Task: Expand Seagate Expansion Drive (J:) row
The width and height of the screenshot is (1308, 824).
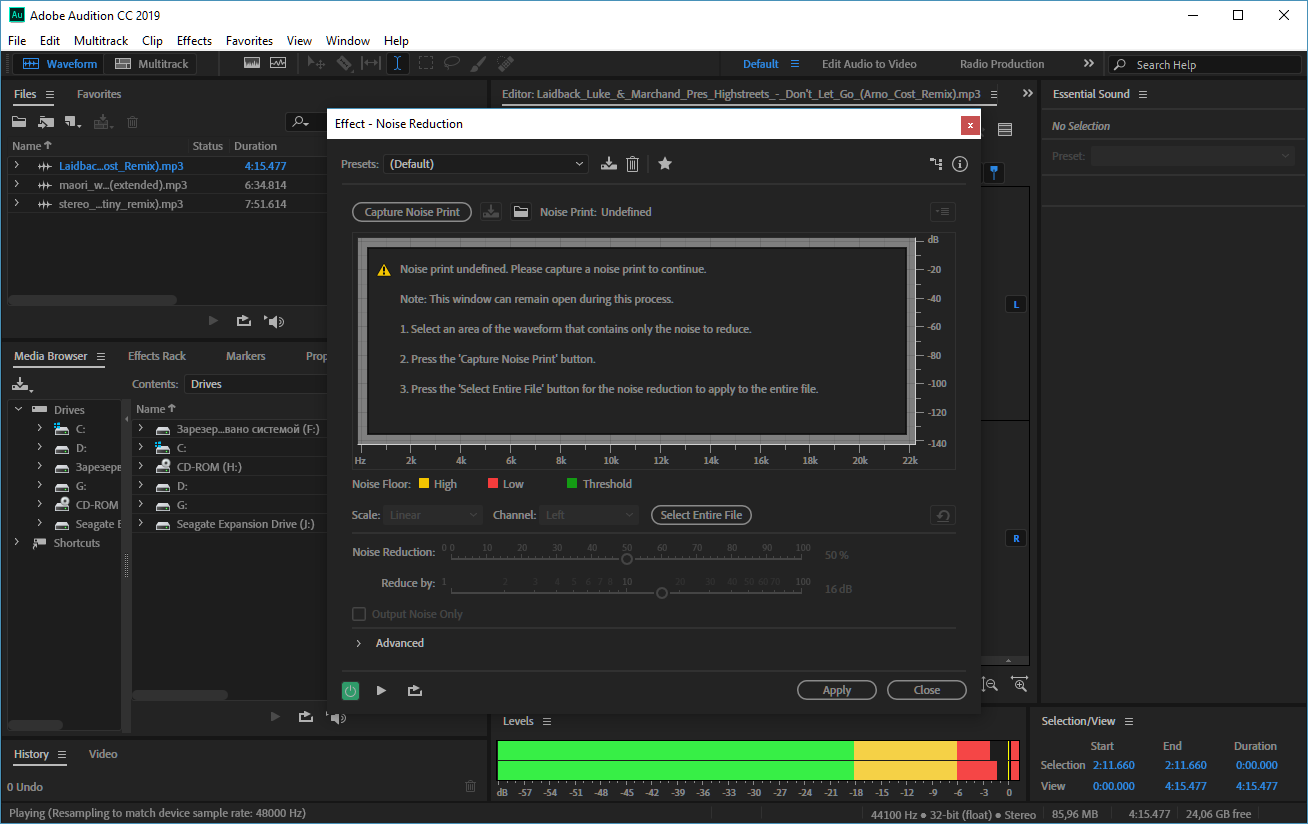Action: coord(141,524)
